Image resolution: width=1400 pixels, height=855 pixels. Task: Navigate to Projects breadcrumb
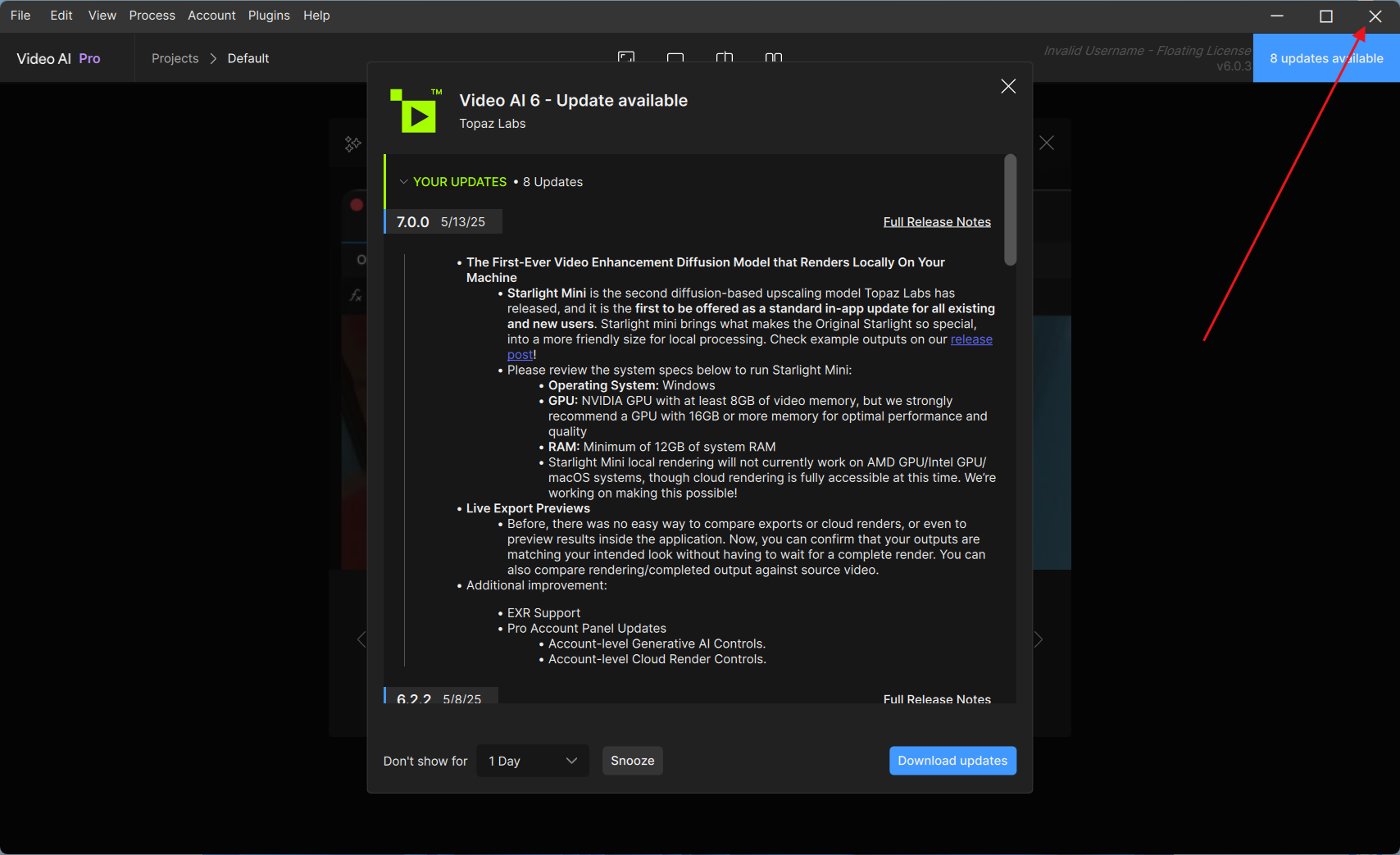point(175,58)
